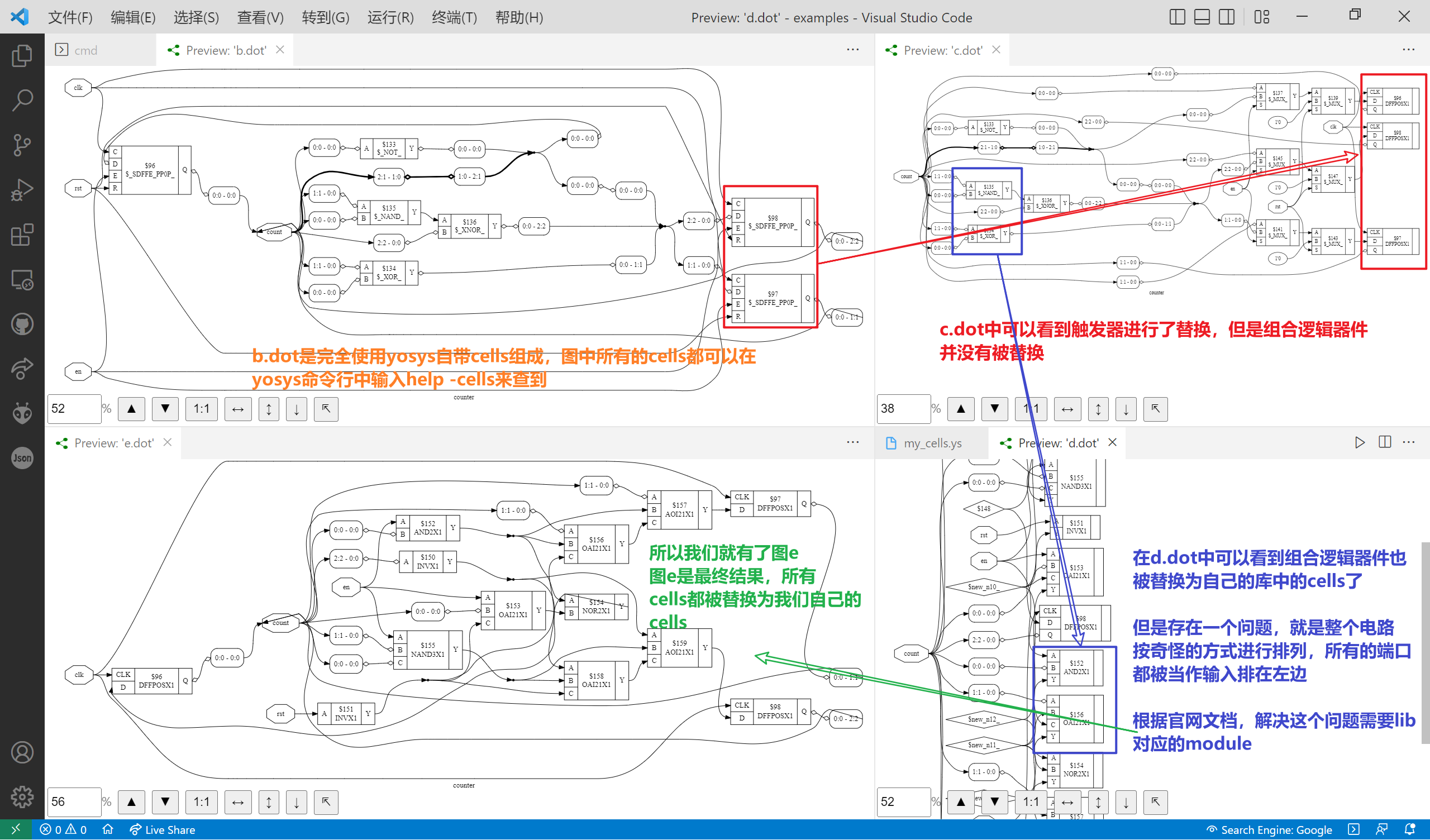The width and height of the screenshot is (1430, 840).
Task: Click top-left arrow button in b.dot toolbar
Action: pos(326,409)
